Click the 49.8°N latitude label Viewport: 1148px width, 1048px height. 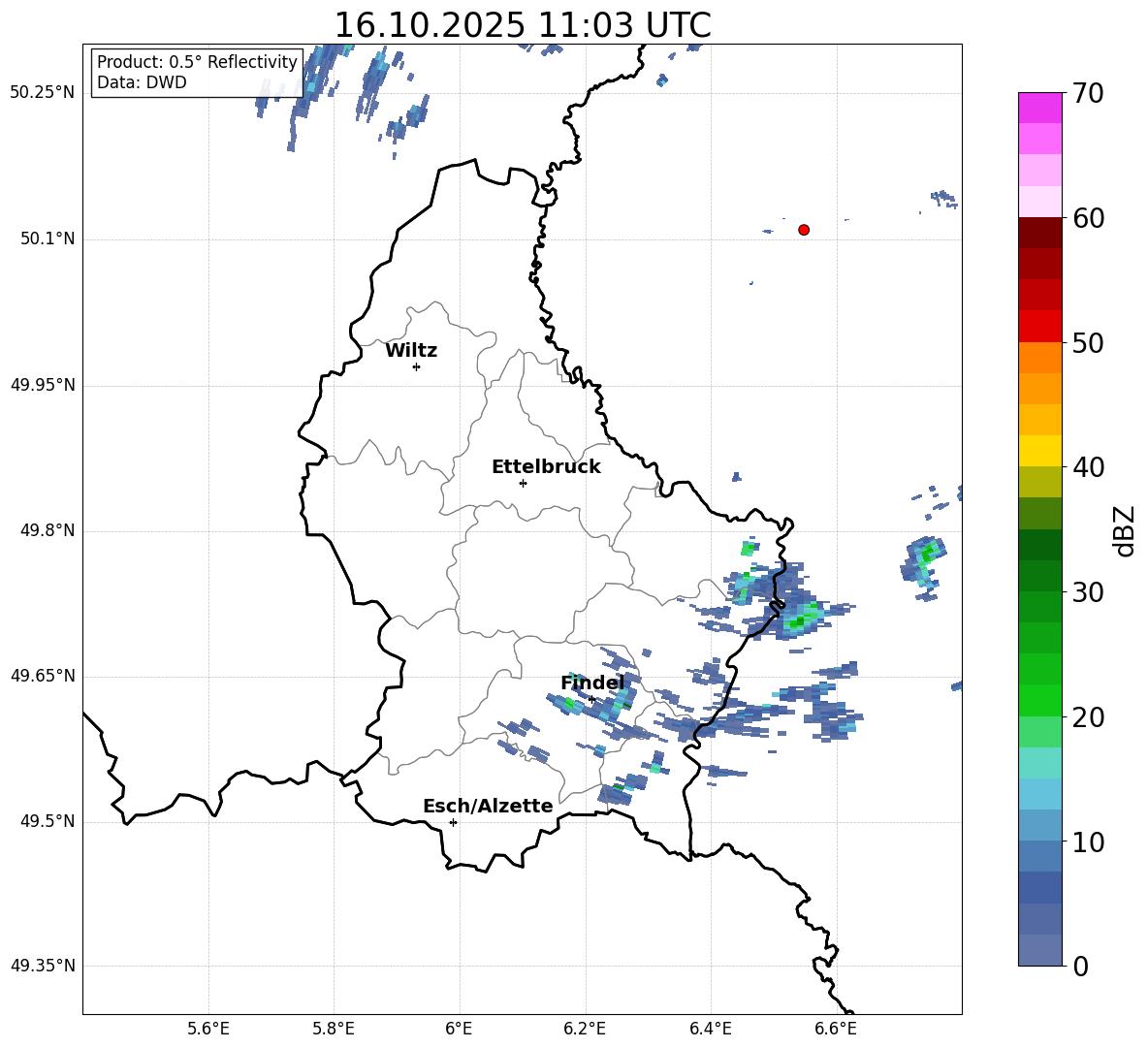(x=48, y=530)
